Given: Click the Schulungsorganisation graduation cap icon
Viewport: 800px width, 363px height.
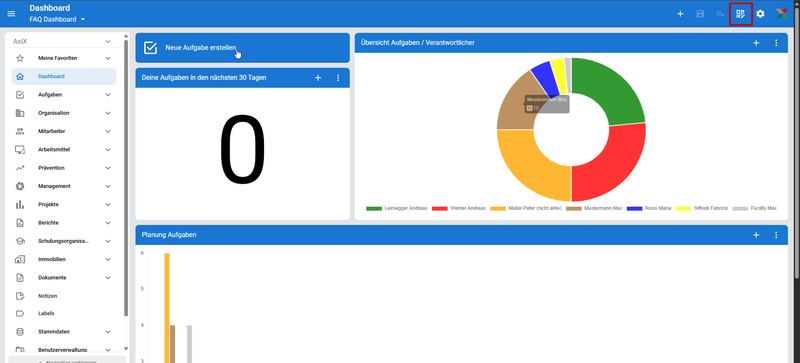Looking at the screenshot, I should click(20, 241).
